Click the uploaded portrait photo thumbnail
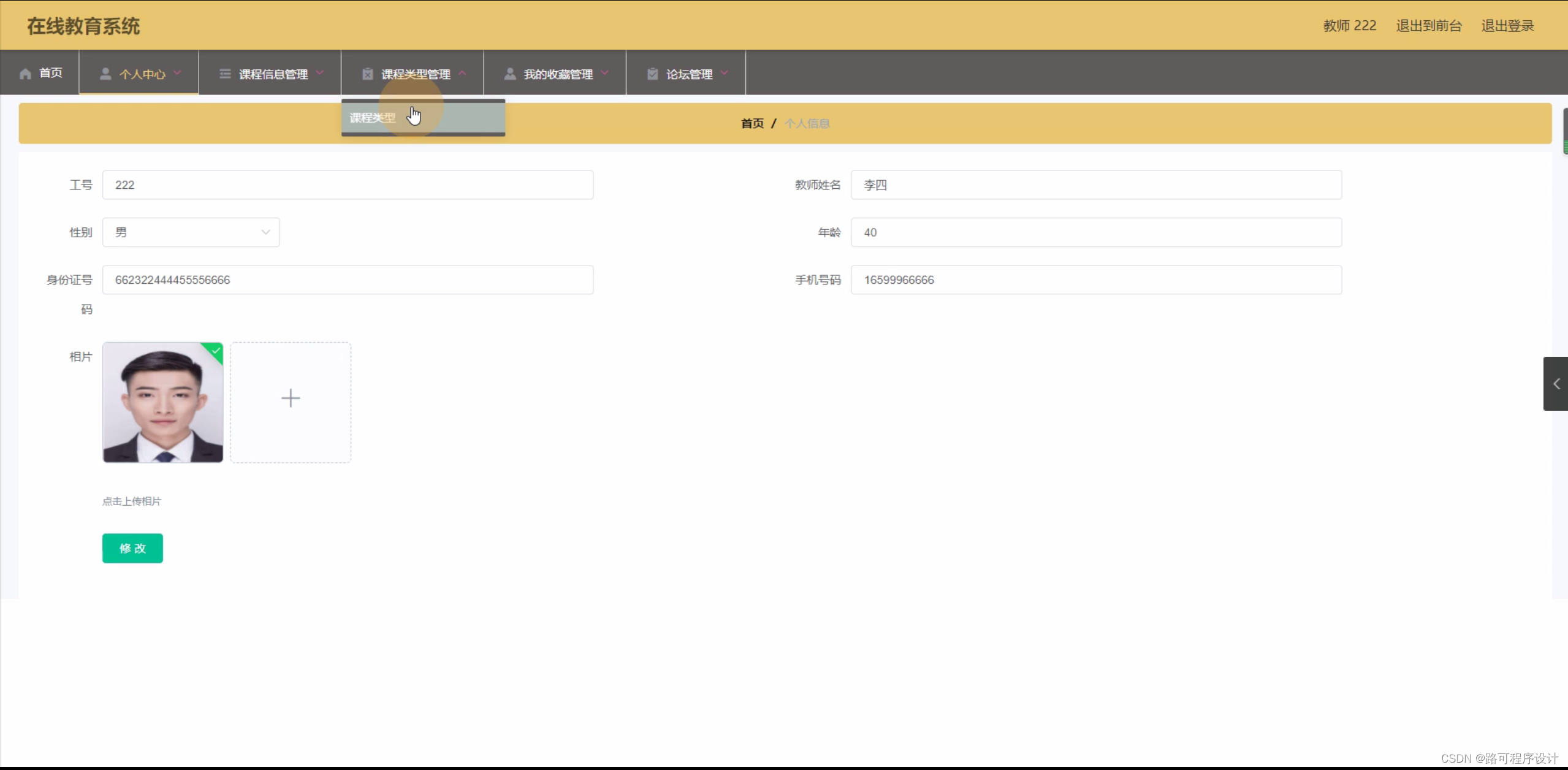 (x=162, y=403)
